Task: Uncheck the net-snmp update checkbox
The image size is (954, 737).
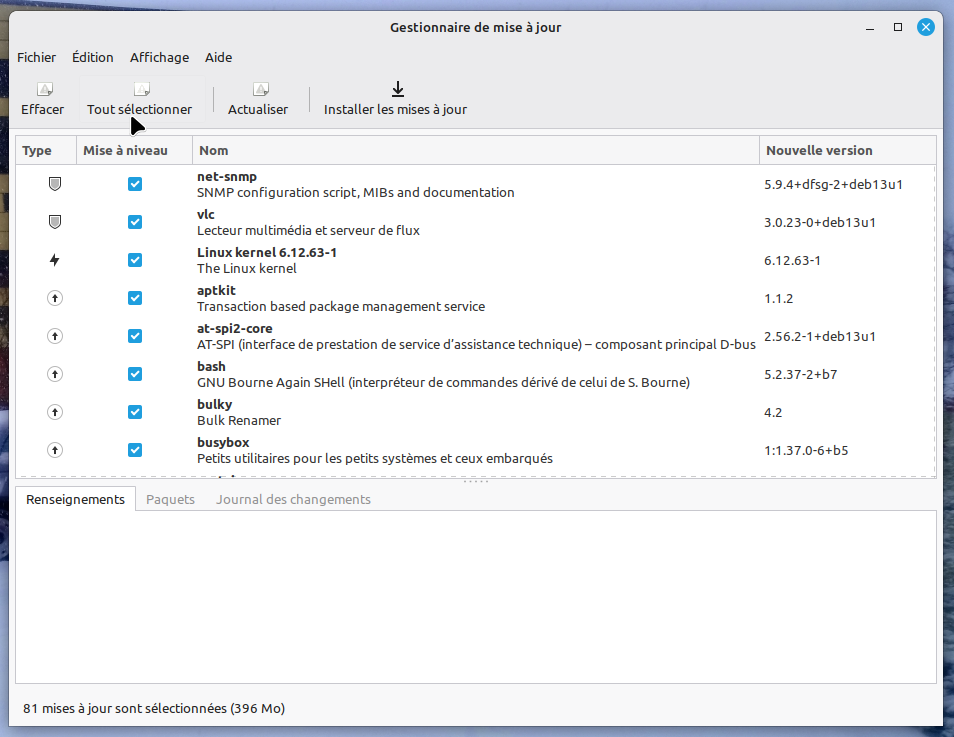Action: coord(135,184)
